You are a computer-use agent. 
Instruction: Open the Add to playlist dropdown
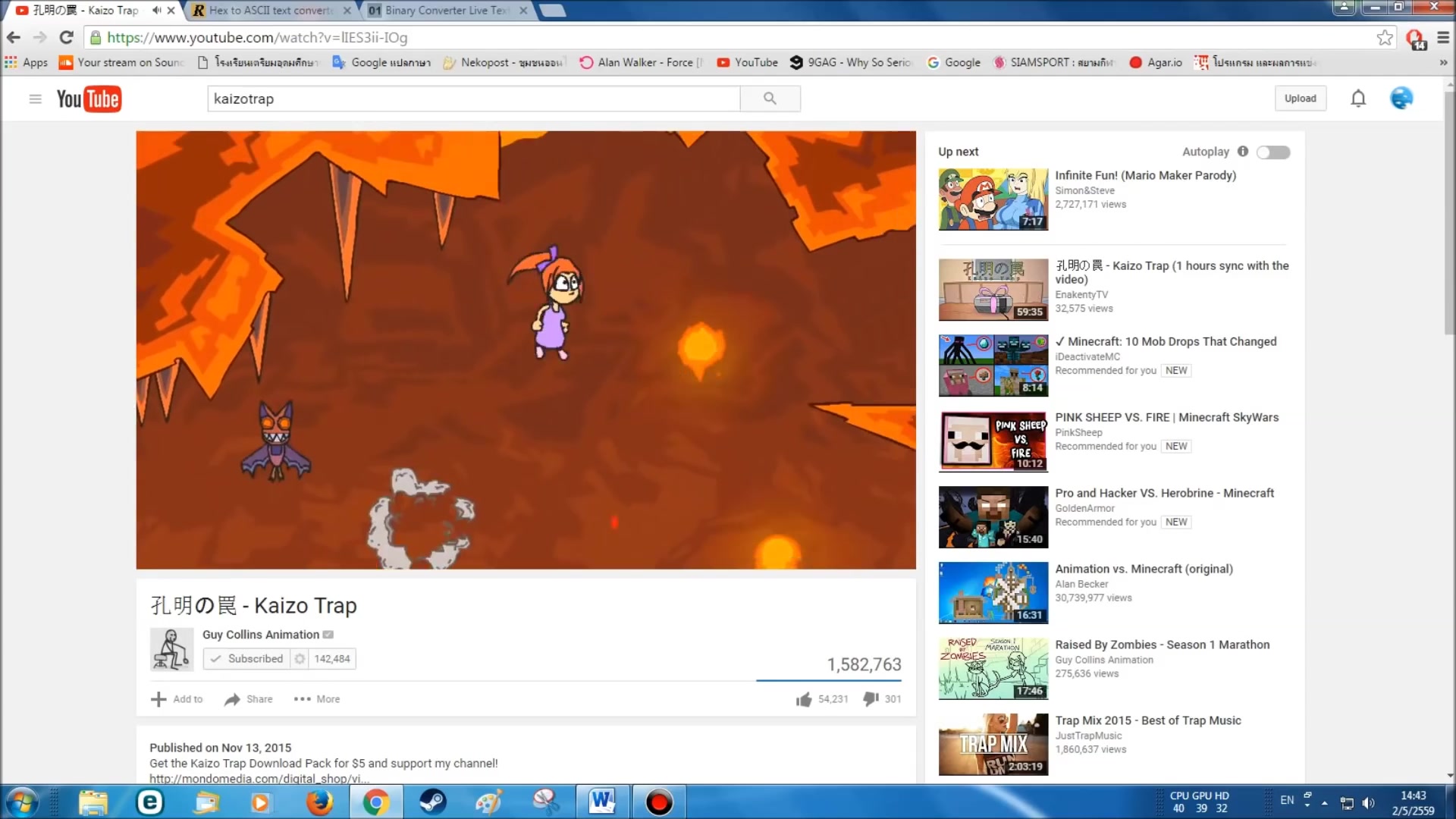tap(177, 699)
